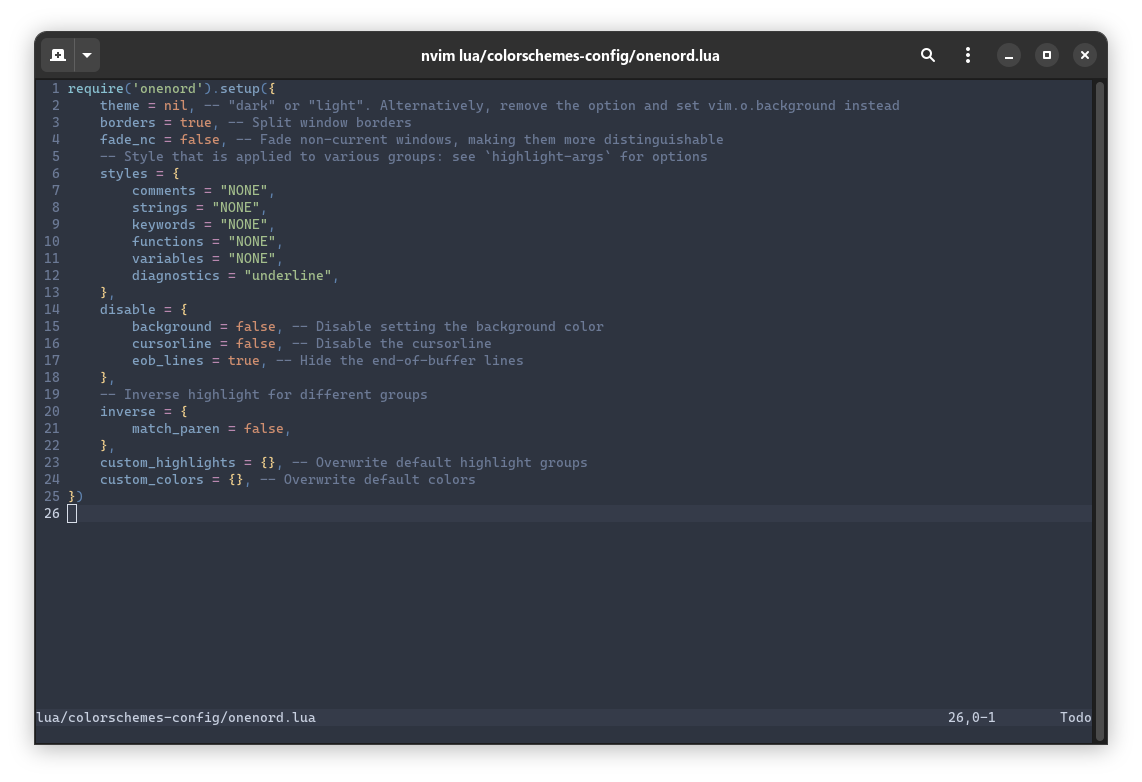The width and height of the screenshot is (1142, 782).
Task: Expand the new tab dropdown arrow
Action: pos(87,55)
